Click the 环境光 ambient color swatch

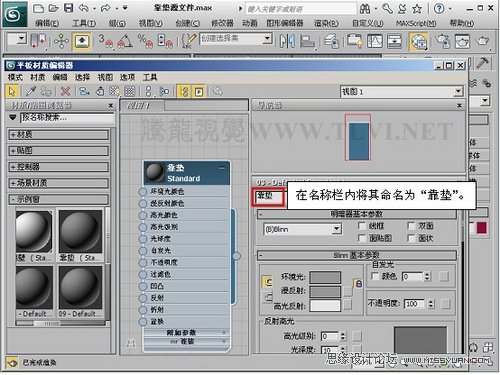click(325, 277)
